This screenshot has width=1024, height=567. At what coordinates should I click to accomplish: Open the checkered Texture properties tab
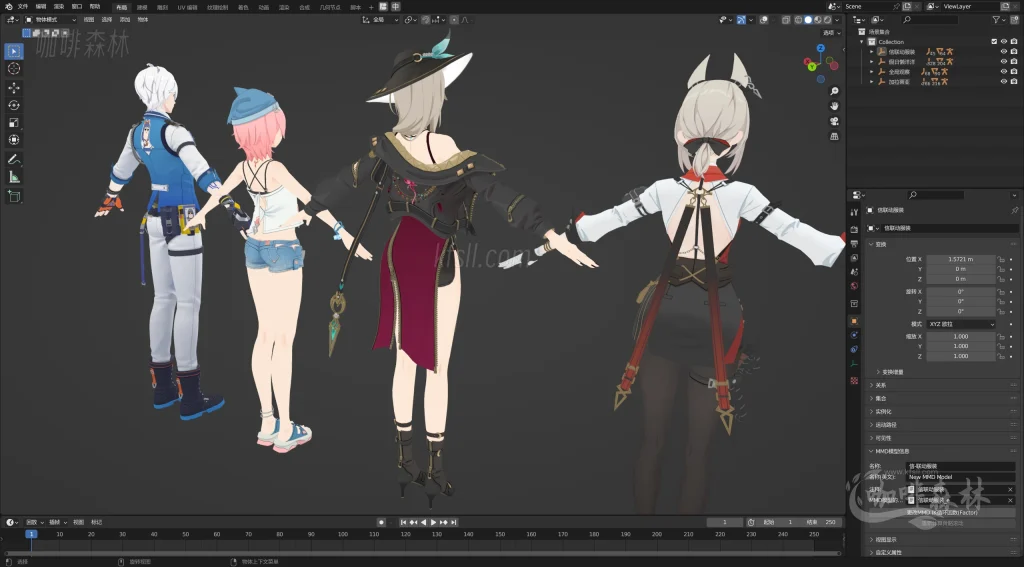[x=854, y=380]
